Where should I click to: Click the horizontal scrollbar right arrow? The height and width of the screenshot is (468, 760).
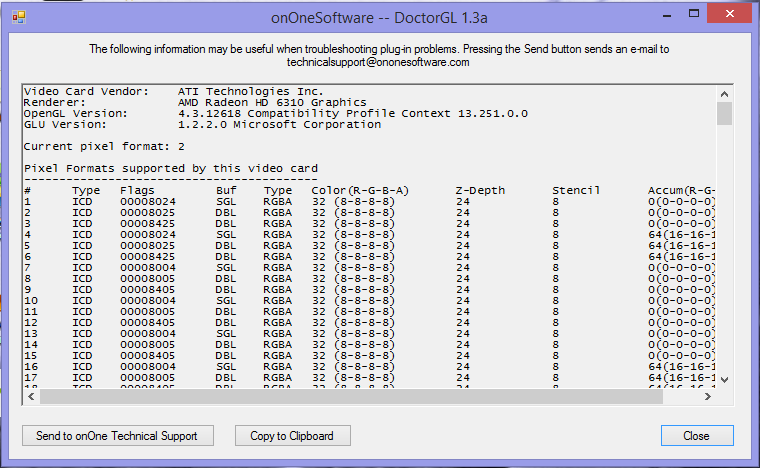tap(708, 396)
